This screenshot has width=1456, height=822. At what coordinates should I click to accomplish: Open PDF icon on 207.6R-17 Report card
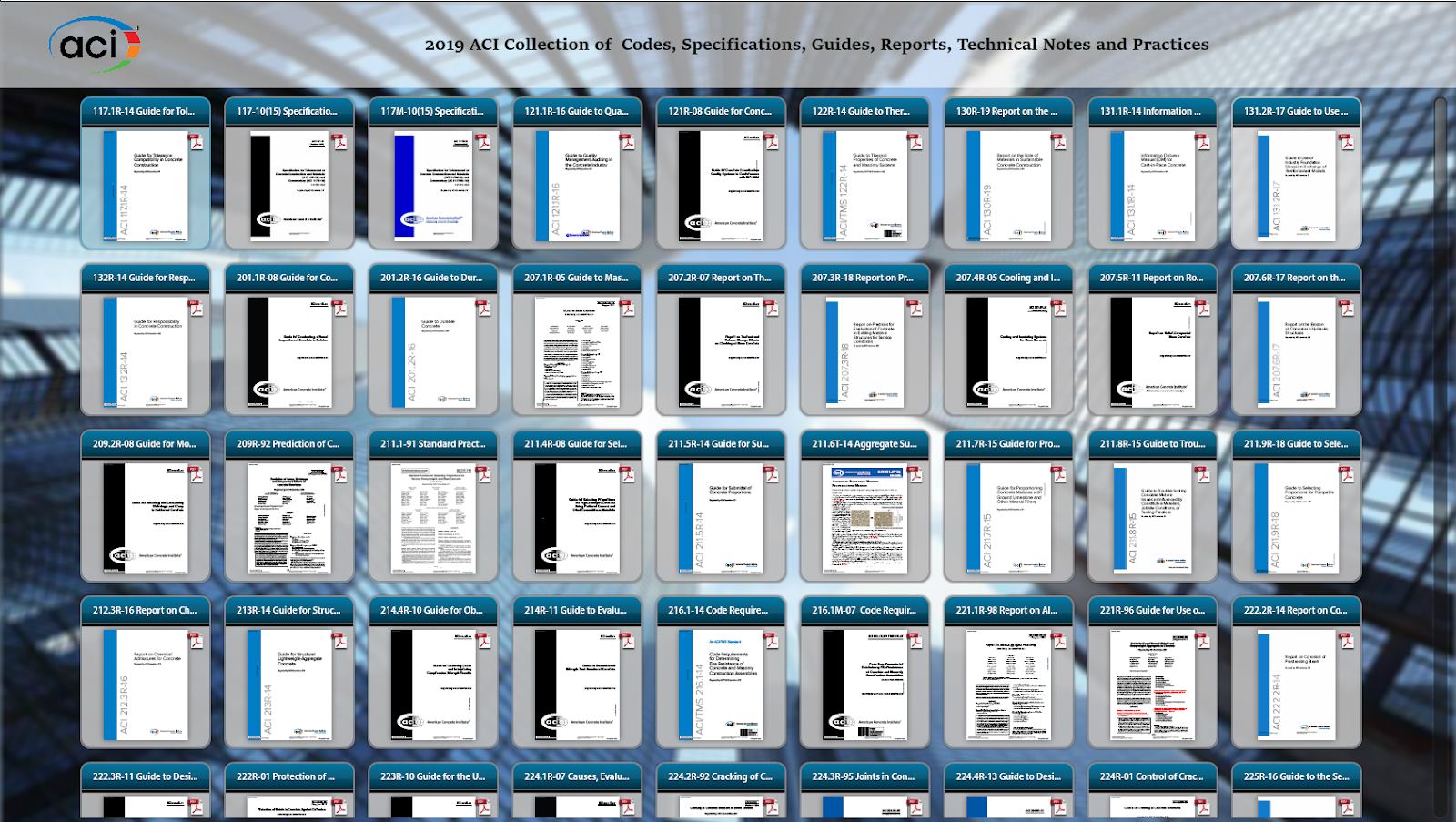point(1347,308)
